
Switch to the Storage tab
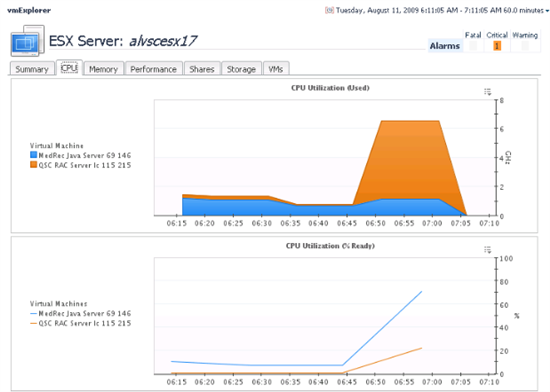pos(241,69)
